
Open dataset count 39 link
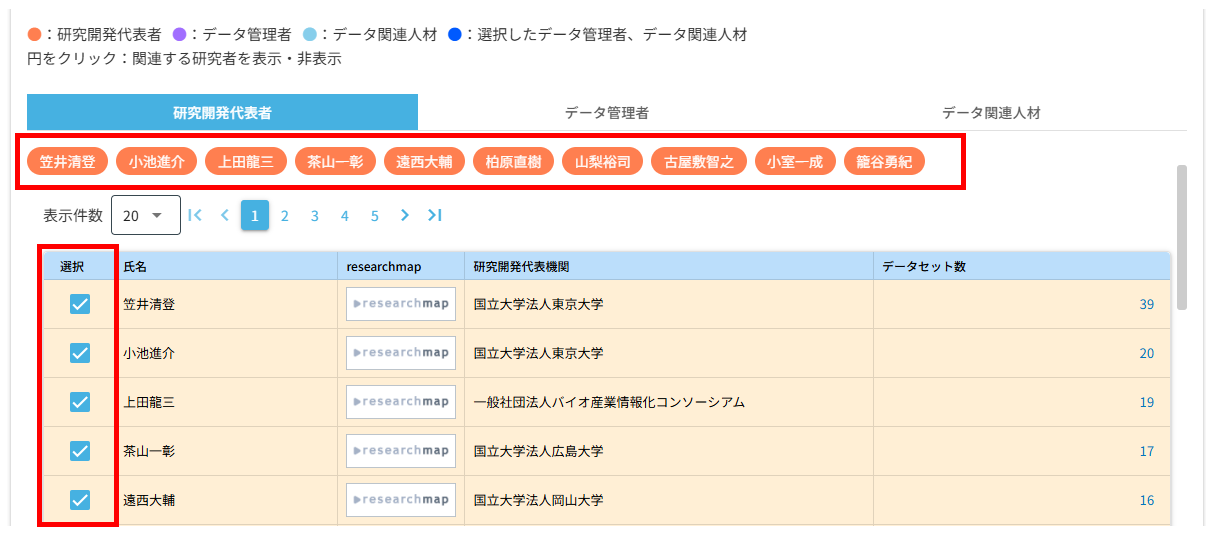(1146, 304)
